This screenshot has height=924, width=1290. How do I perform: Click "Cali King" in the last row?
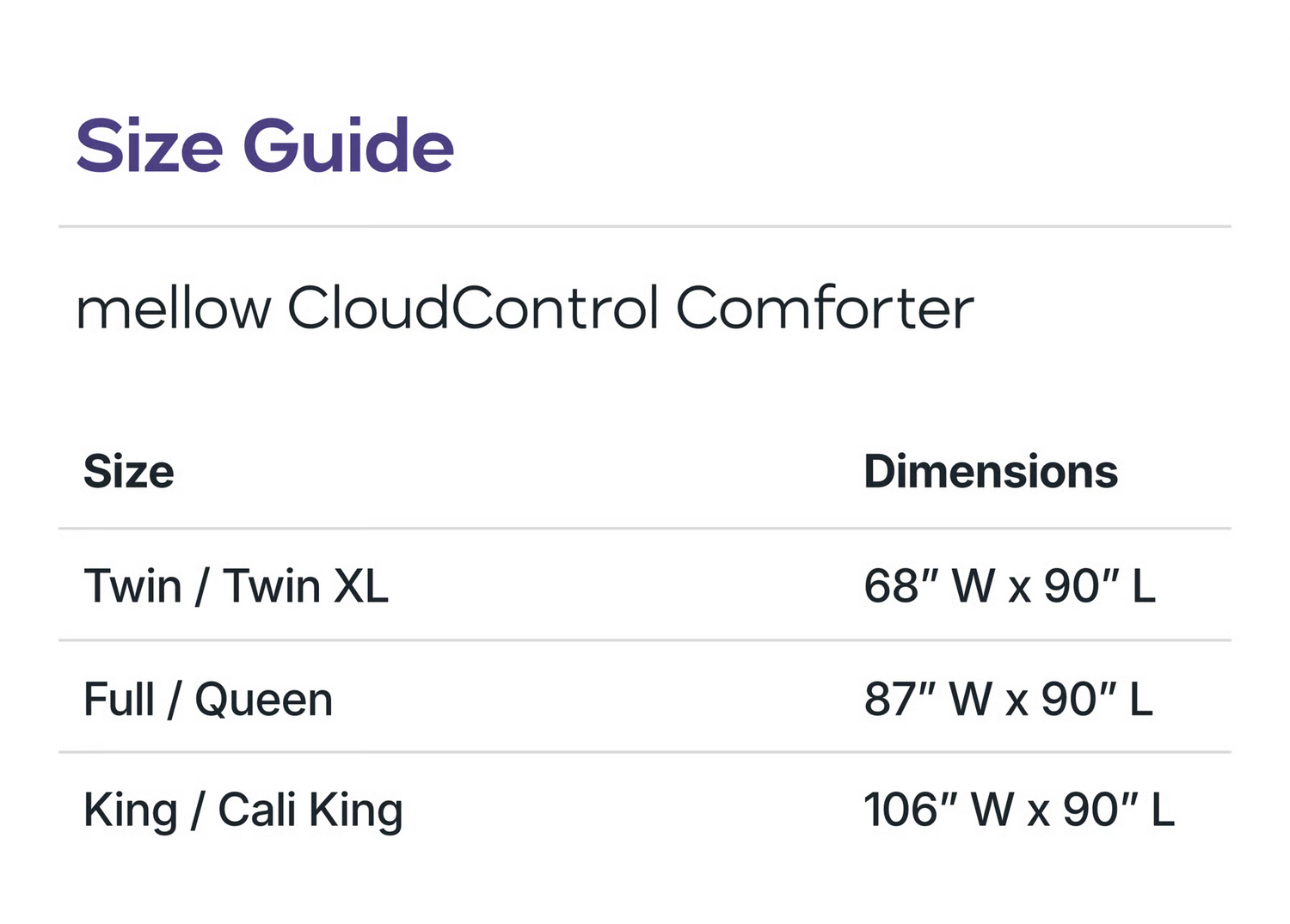point(310,811)
